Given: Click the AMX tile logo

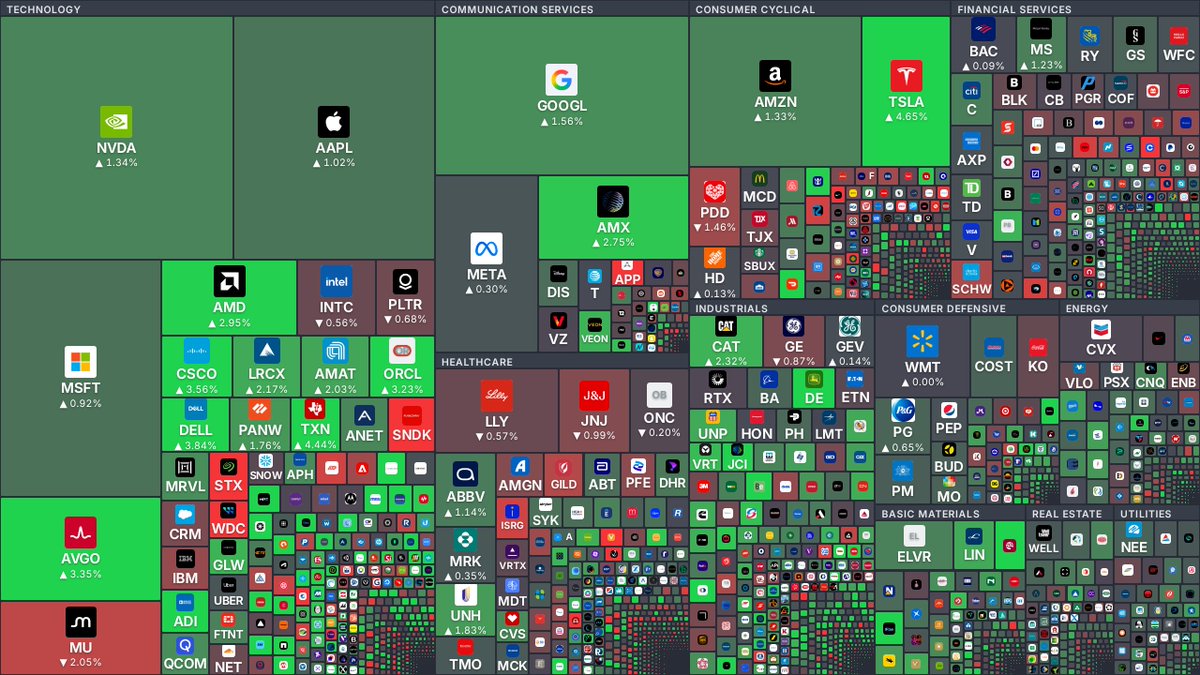Looking at the screenshot, I should tap(613, 201).
